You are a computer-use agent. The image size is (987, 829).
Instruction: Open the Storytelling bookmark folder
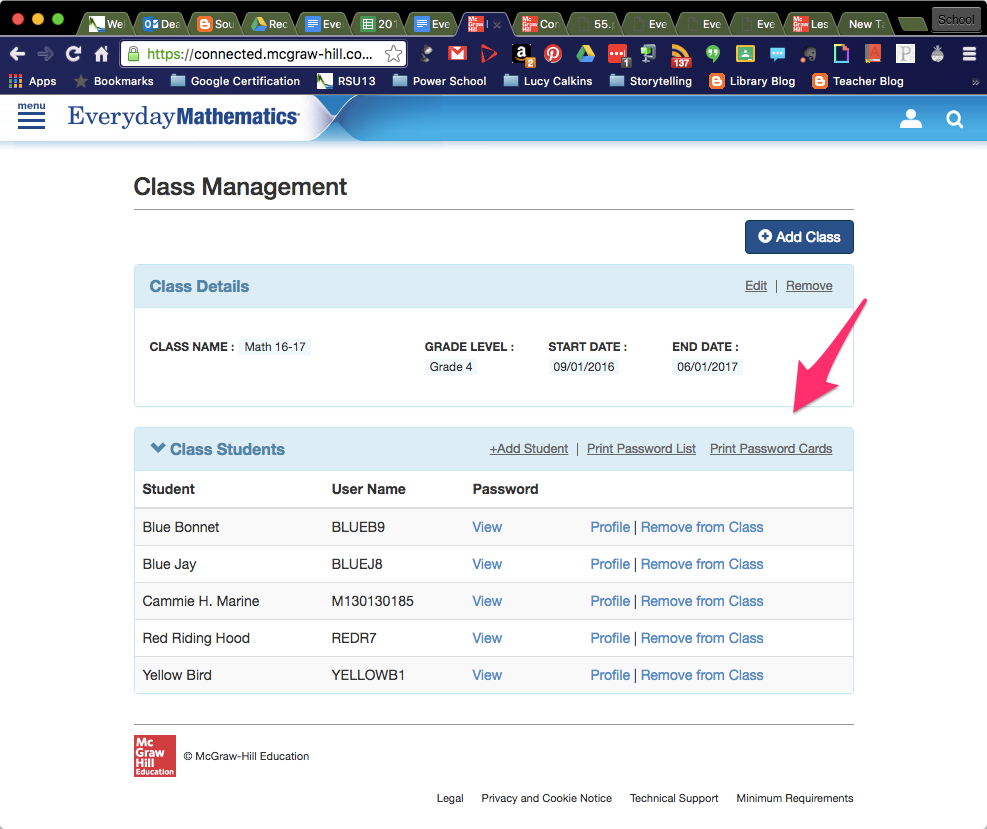[651, 81]
